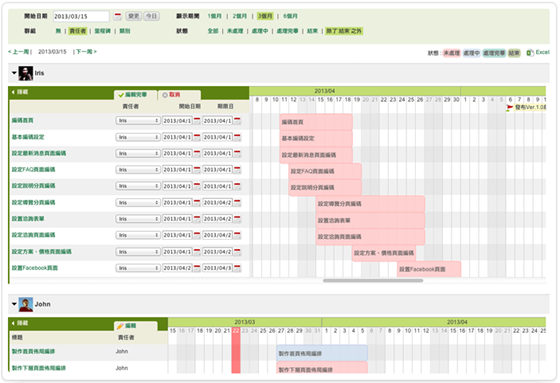Open due date calendar for 設置洽詢表單 row

tap(237, 219)
